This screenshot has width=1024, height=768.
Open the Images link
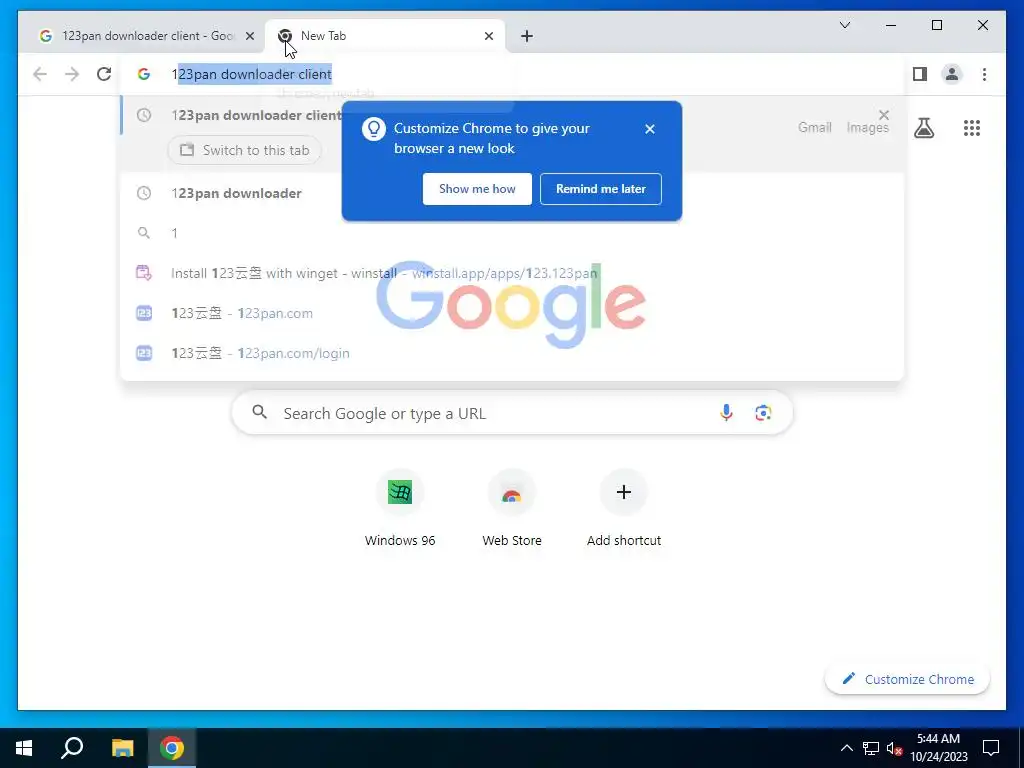867,128
